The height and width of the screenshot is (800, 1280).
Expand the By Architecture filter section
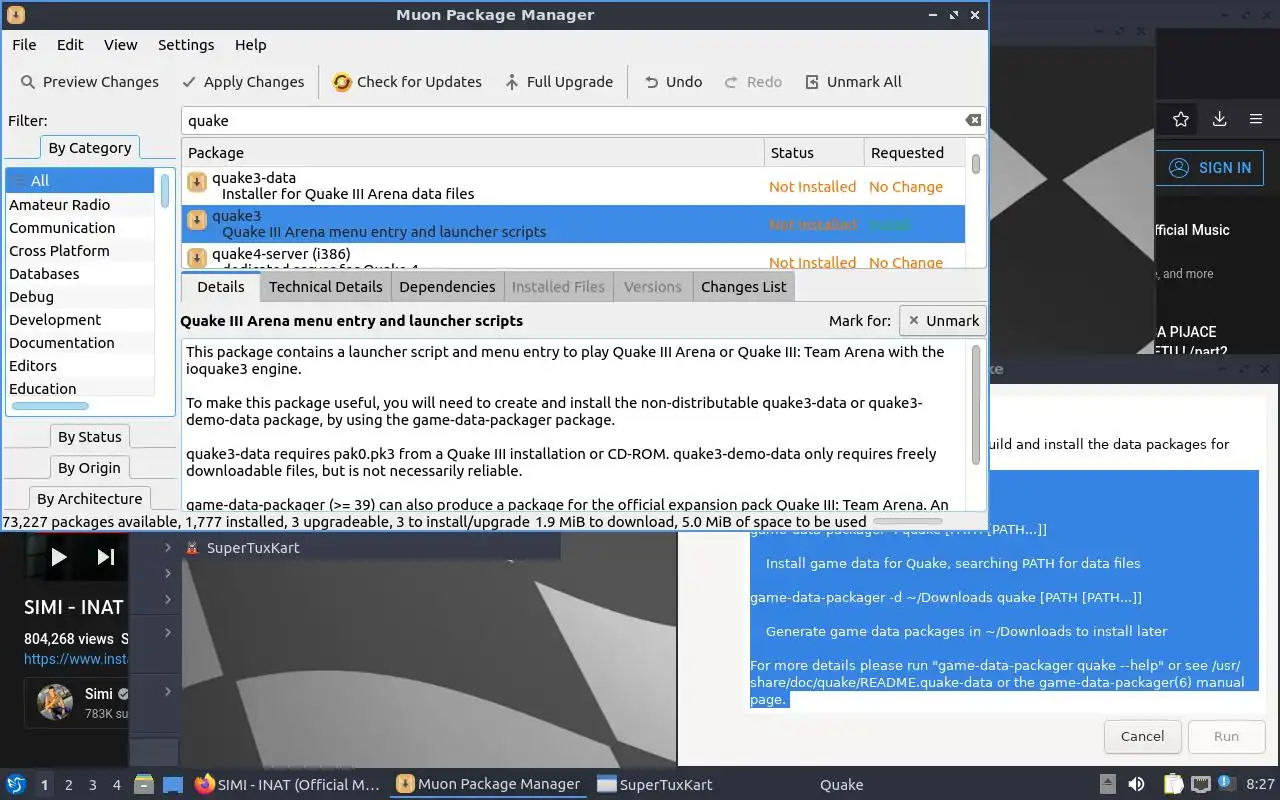(90, 499)
